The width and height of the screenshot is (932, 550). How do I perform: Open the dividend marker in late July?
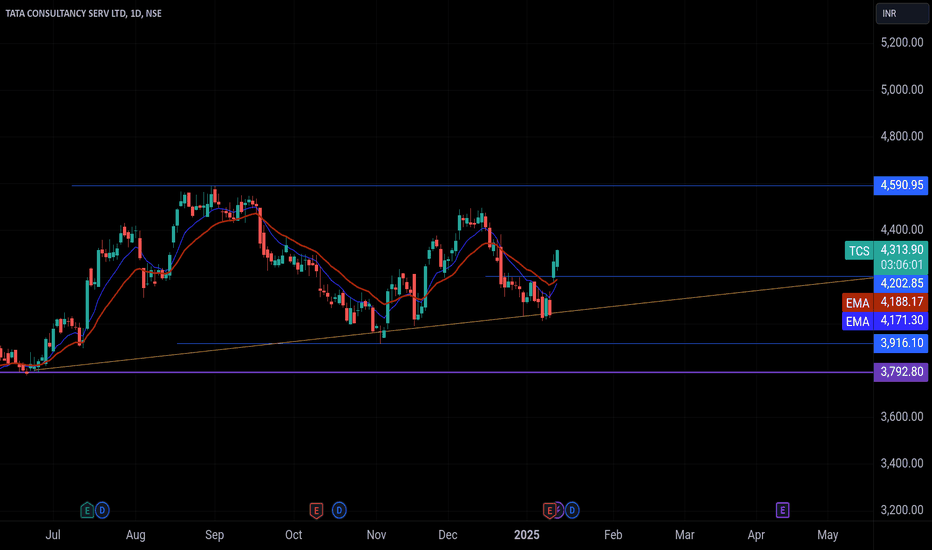pos(102,510)
